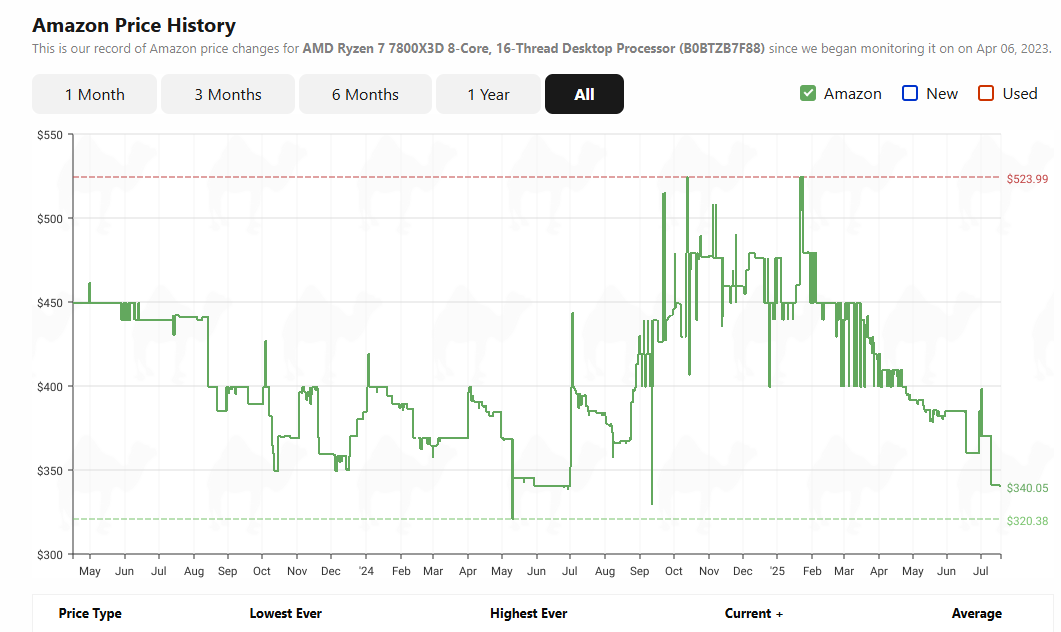Click the $320.38 lowest price label
This screenshot has width=1061, height=632.
point(1027,521)
